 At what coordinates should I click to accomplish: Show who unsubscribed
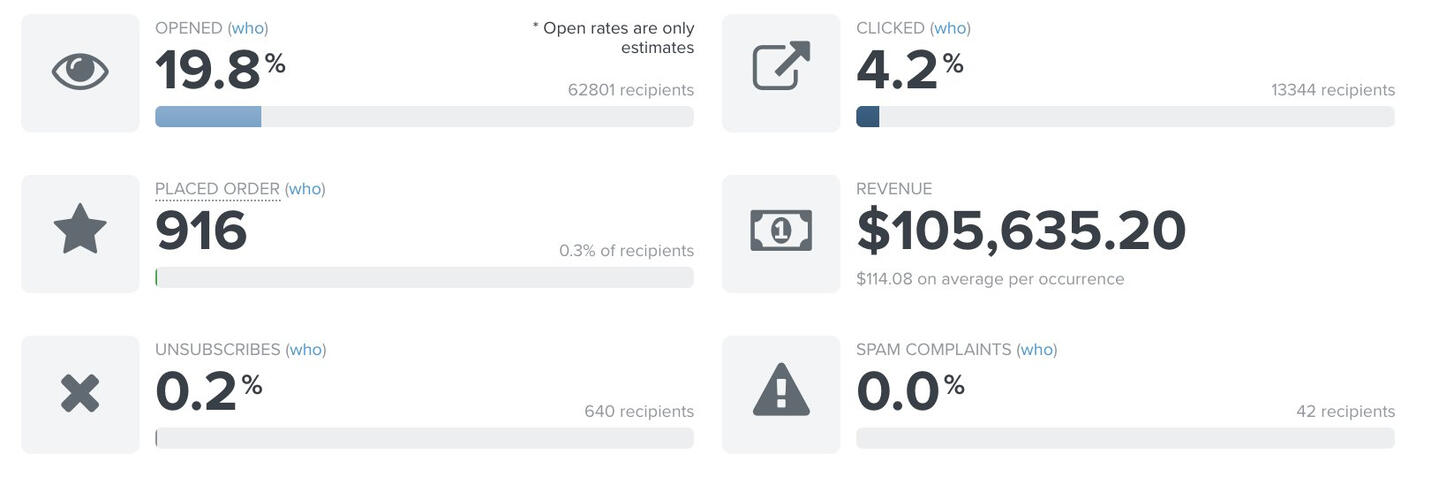[306, 349]
